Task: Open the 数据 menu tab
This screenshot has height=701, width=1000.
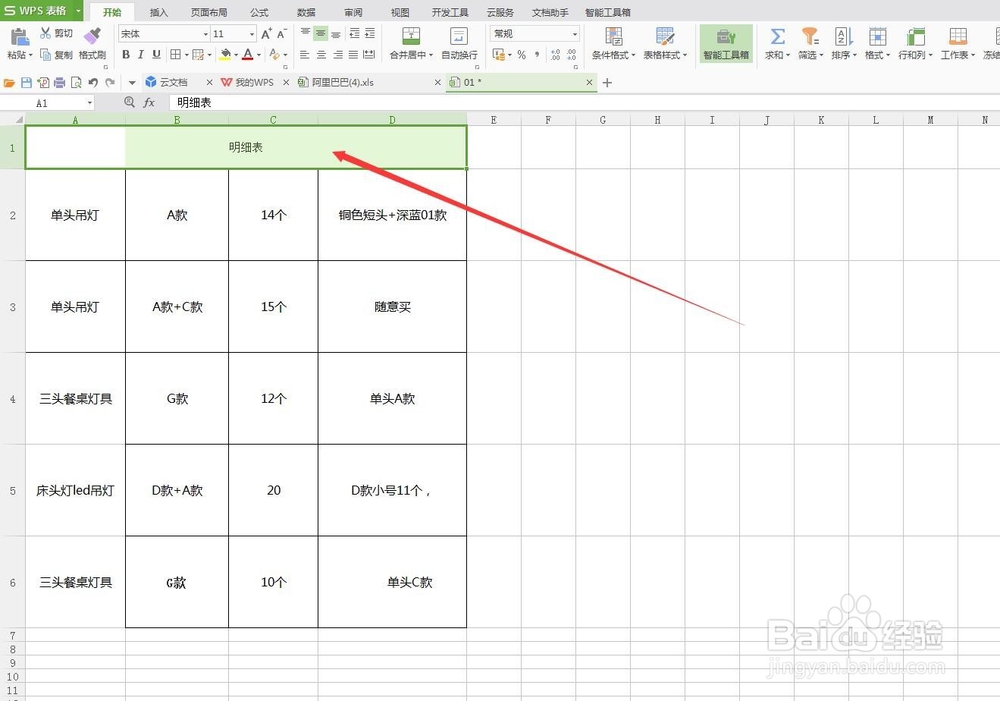Action: click(x=305, y=12)
